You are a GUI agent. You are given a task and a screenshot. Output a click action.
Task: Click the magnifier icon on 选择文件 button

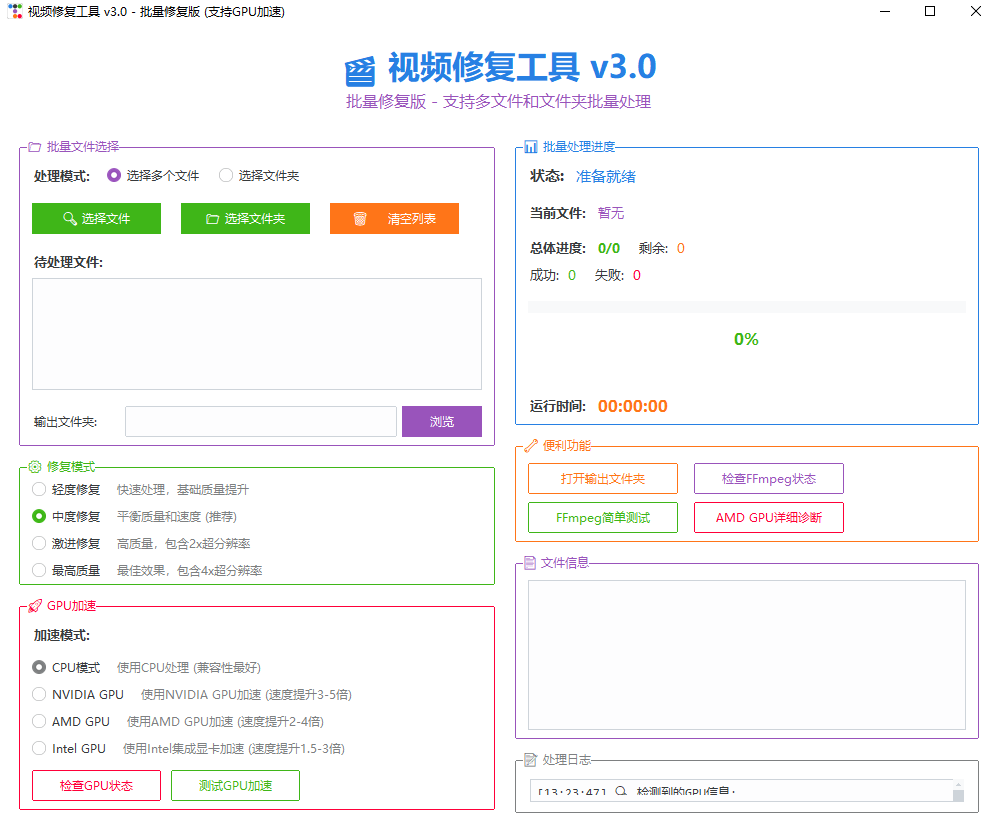(69, 219)
